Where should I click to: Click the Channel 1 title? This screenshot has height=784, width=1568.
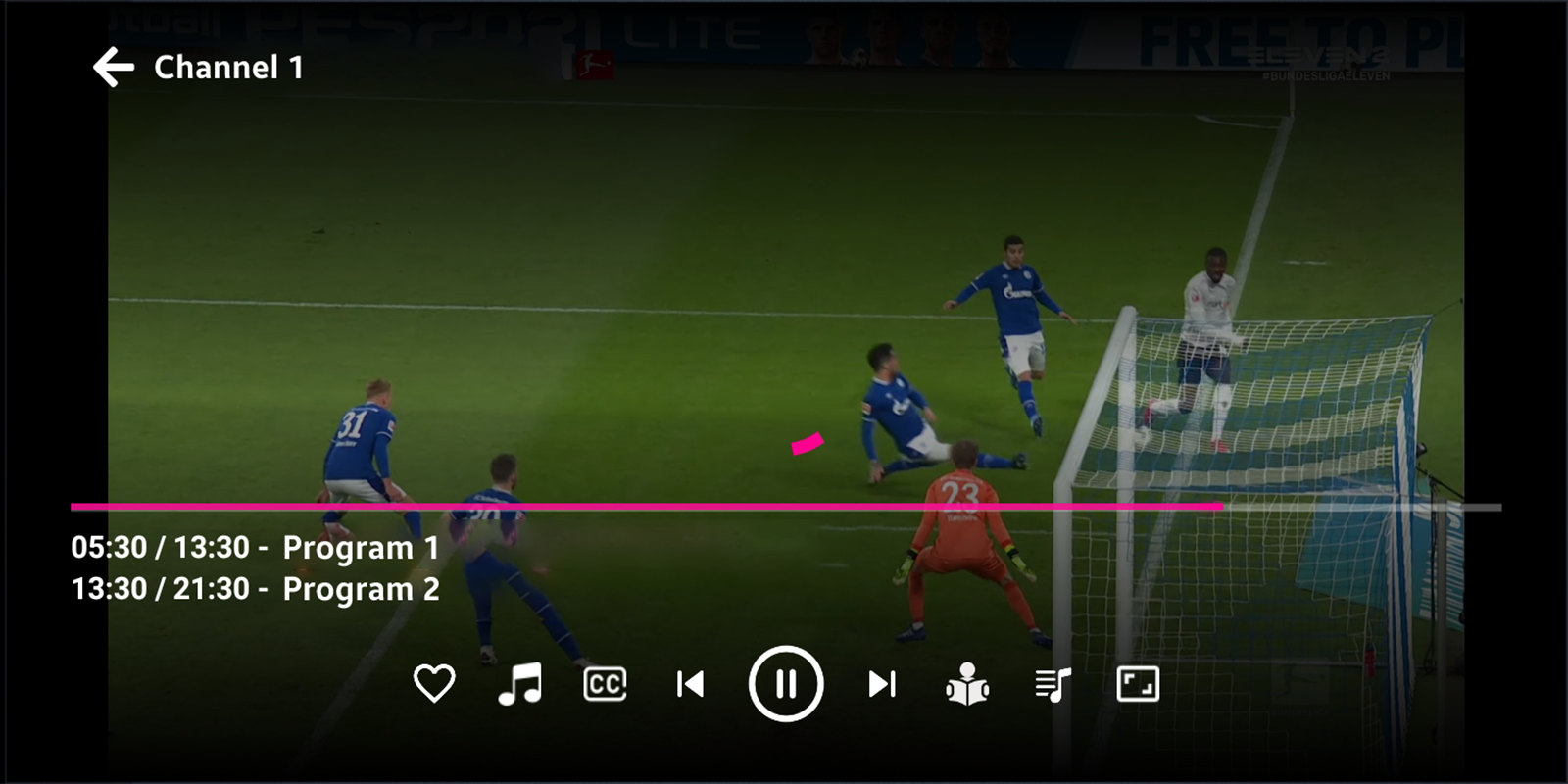pos(228,68)
